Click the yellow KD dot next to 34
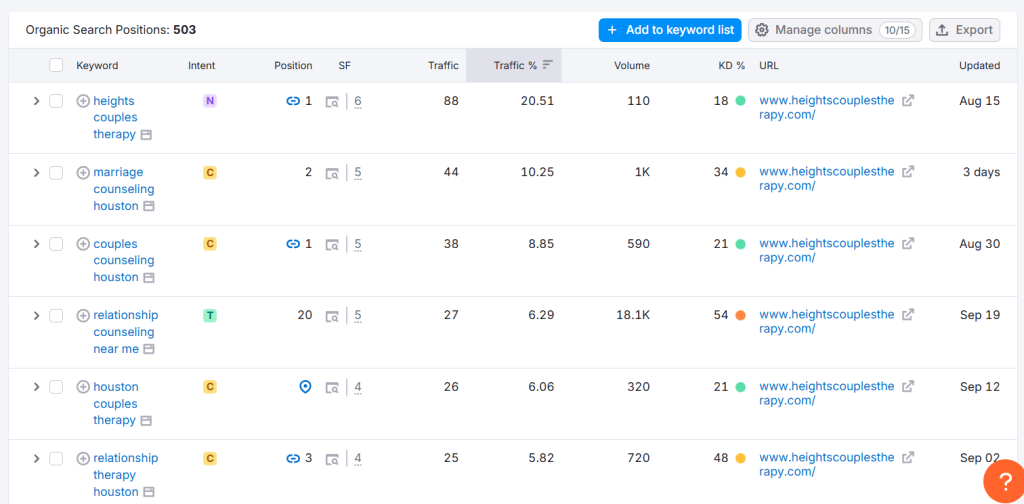Viewport: 1024px width, 504px height. [740, 172]
